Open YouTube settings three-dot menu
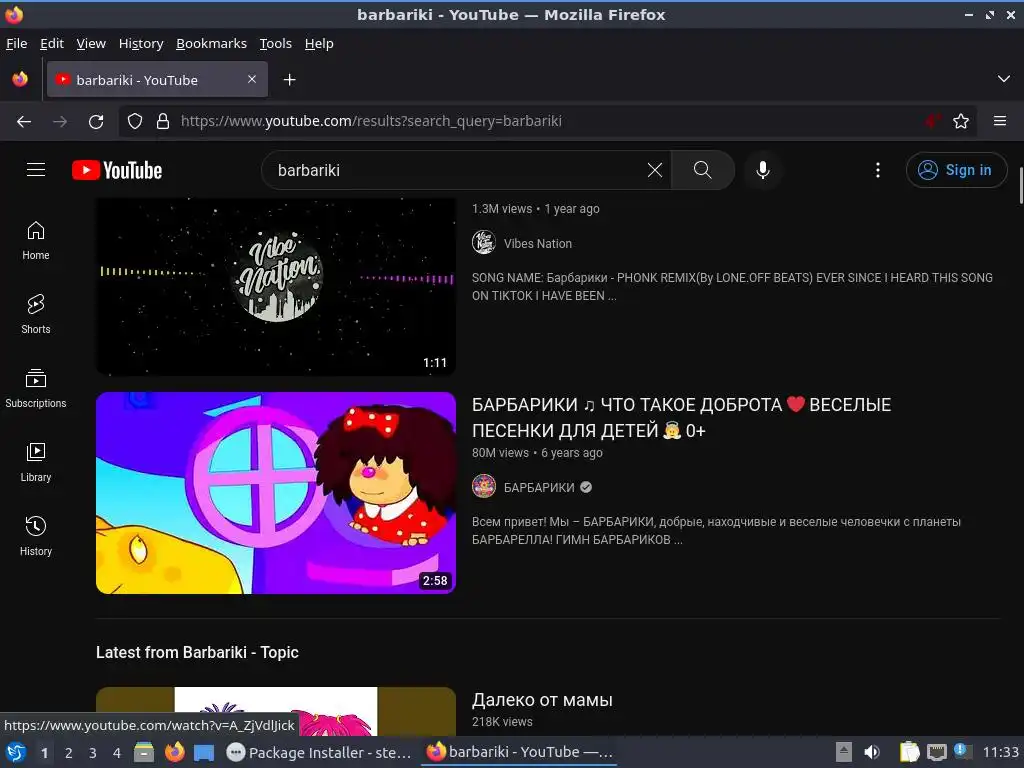This screenshot has width=1024, height=768. click(x=878, y=170)
